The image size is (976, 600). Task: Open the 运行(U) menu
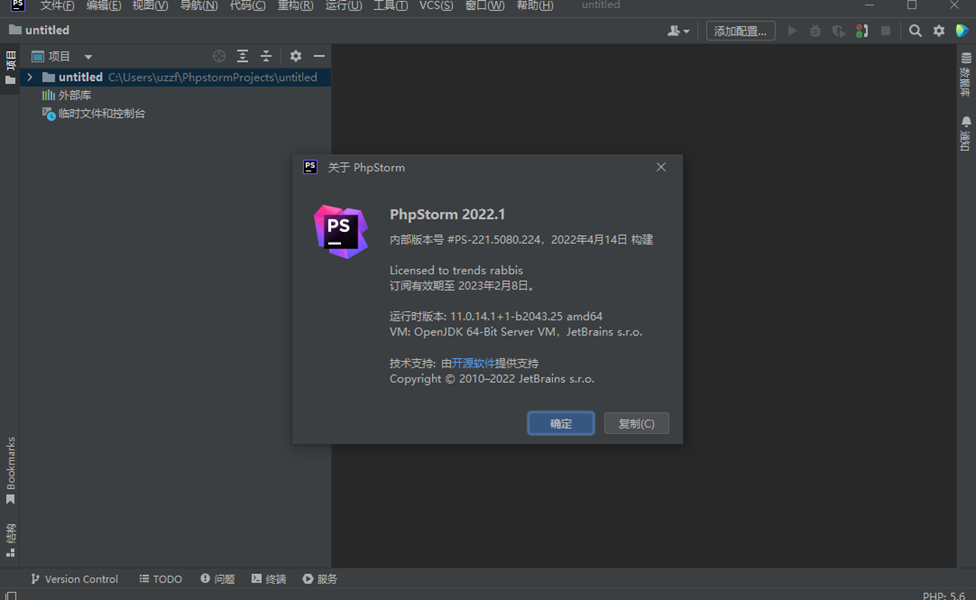pos(343,6)
